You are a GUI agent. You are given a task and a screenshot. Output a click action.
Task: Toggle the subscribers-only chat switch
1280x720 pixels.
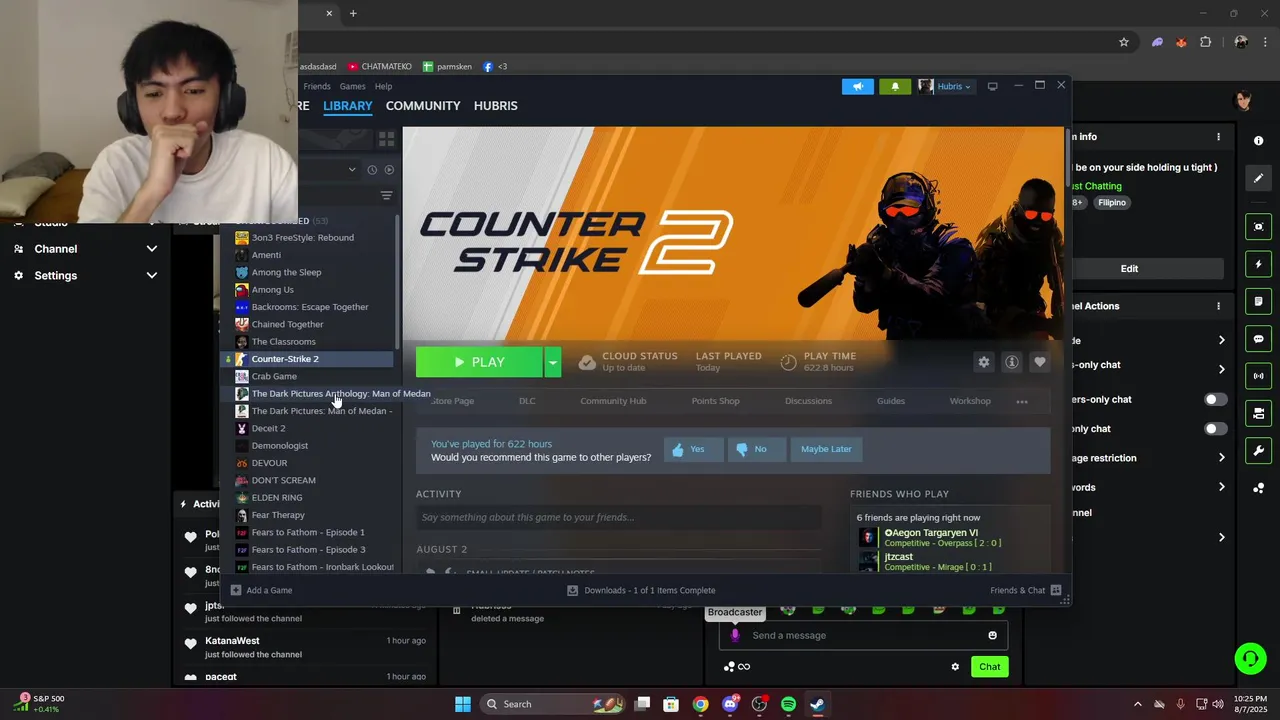pos(1215,429)
